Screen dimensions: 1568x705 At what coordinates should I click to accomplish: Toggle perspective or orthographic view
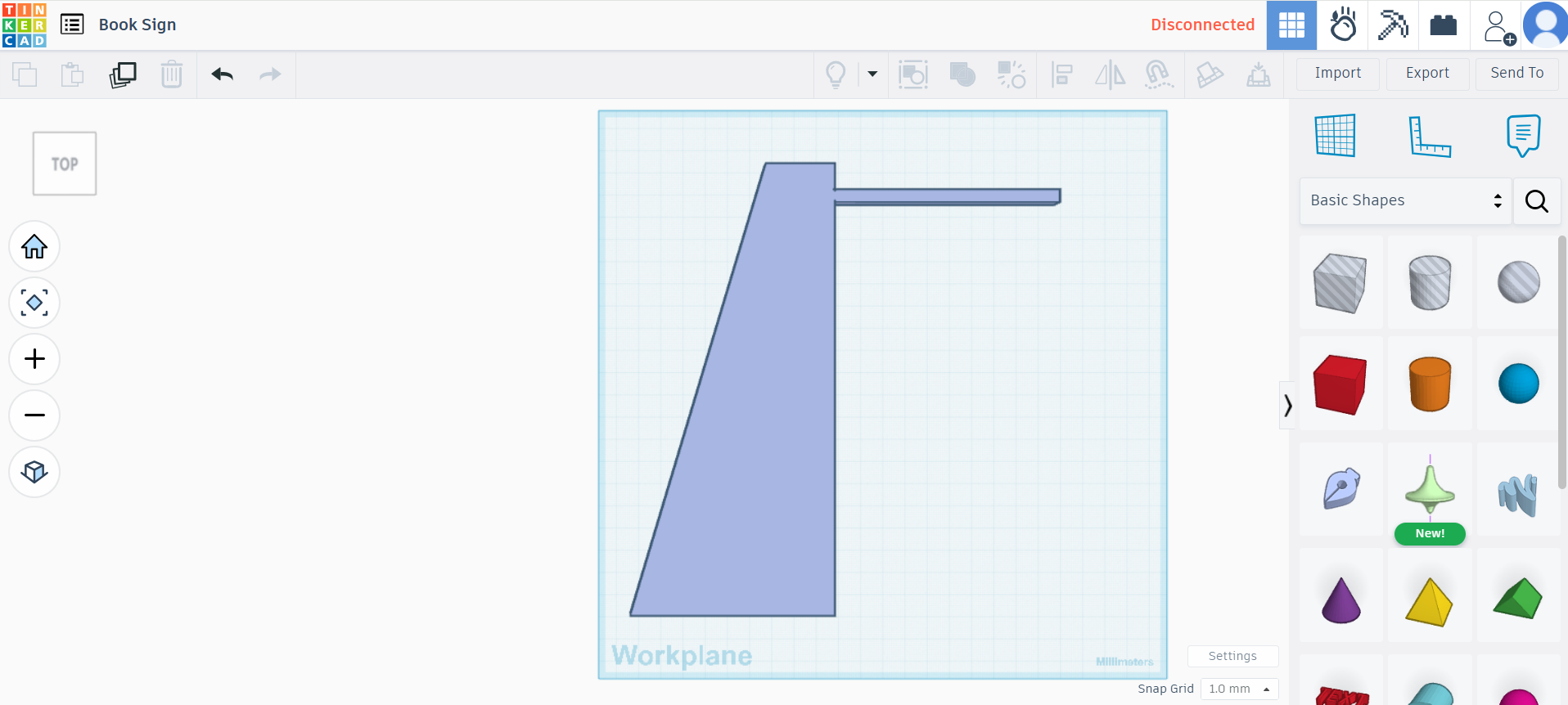click(34, 472)
